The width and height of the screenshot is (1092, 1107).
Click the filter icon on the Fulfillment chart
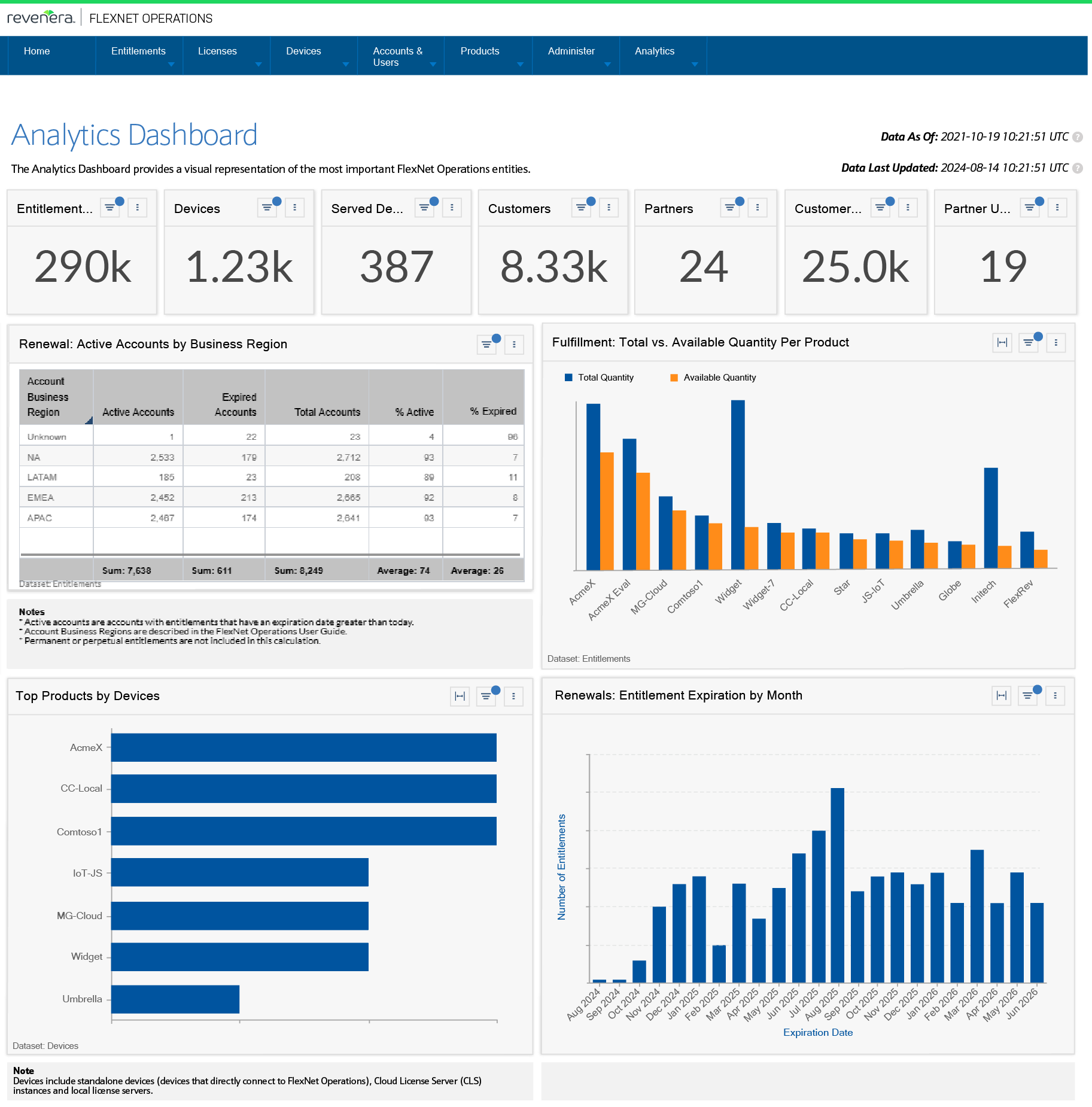pyautogui.click(x=1029, y=342)
